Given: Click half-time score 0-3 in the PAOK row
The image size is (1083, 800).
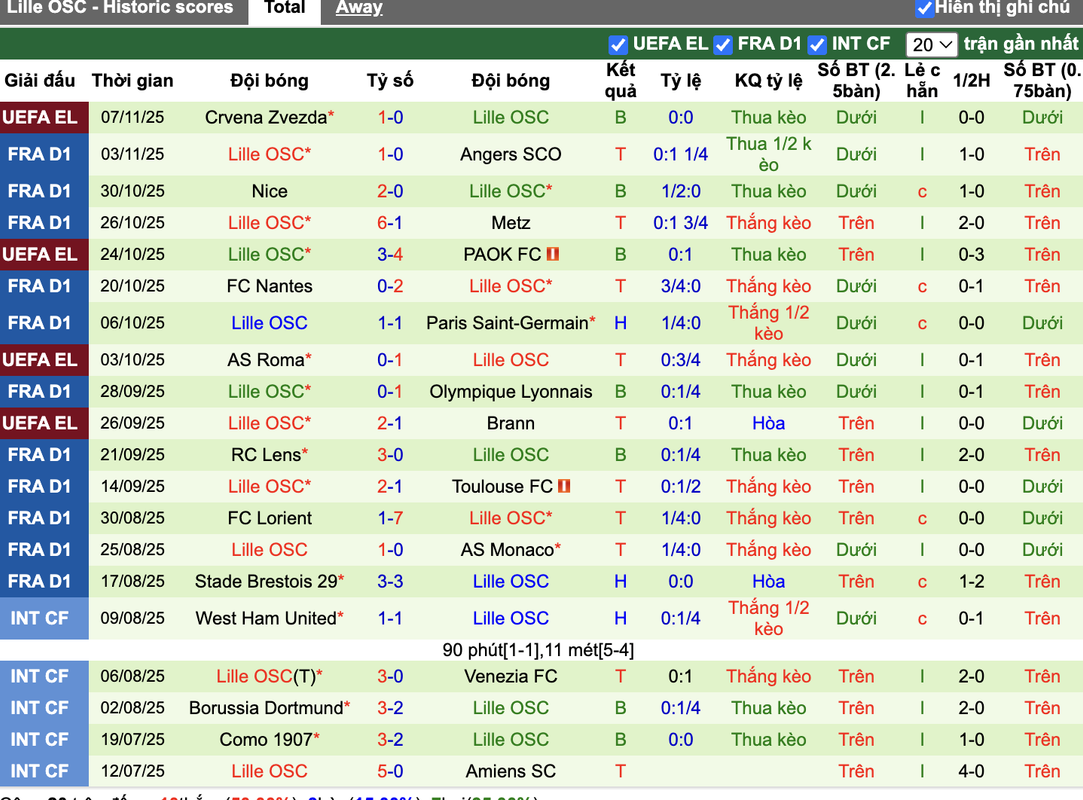Looking at the screenshot, I should click(x=971, y=255).
